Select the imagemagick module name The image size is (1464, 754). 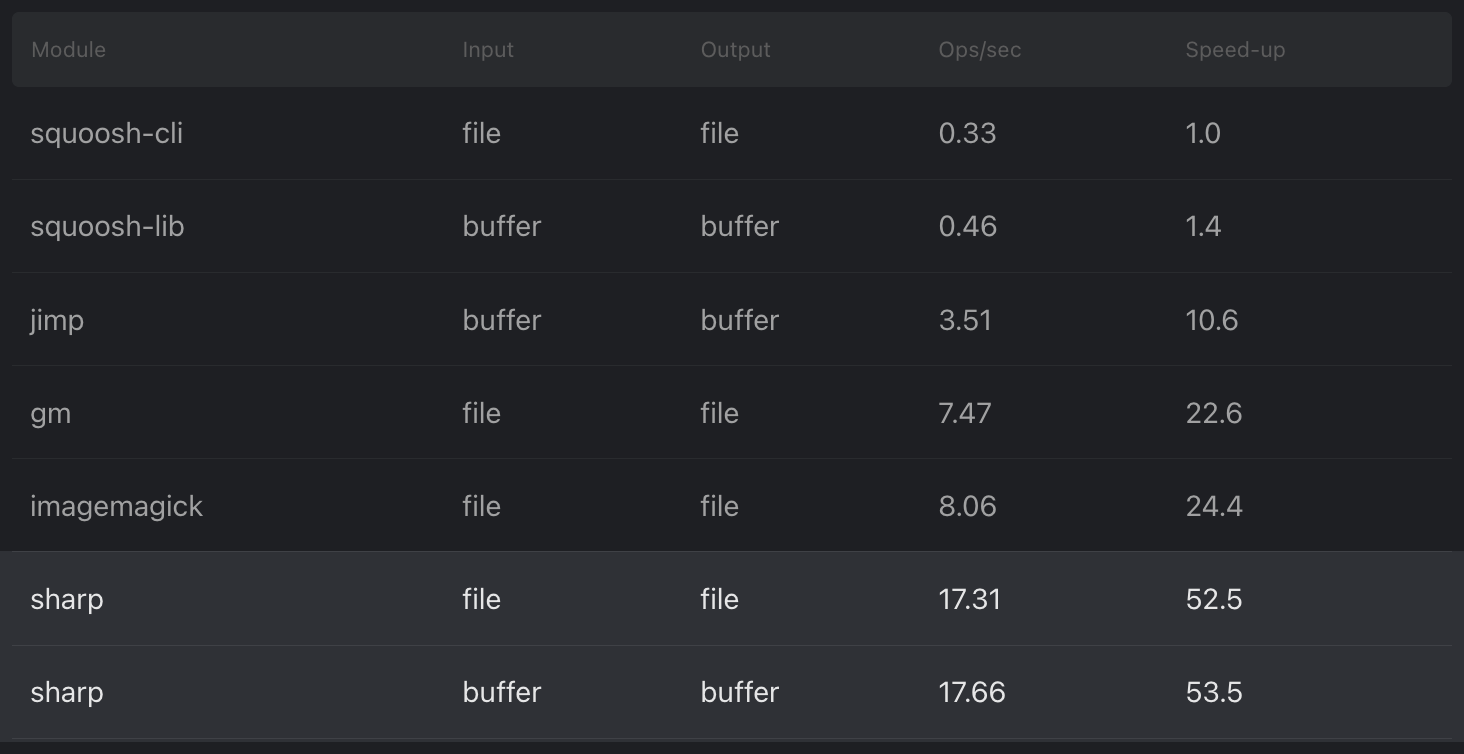(116, 507)
